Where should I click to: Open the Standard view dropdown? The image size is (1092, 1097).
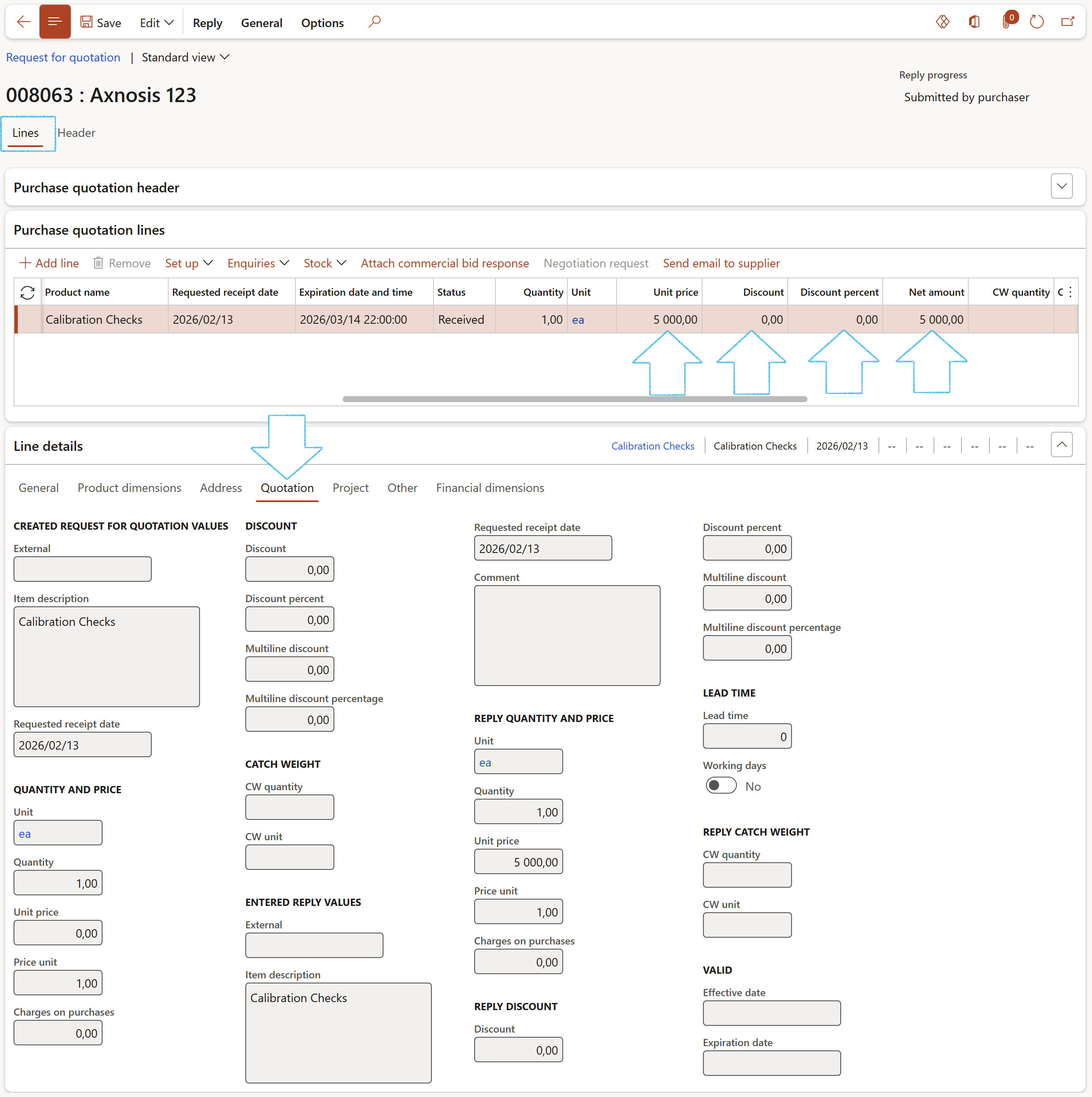tap(185, 57)
